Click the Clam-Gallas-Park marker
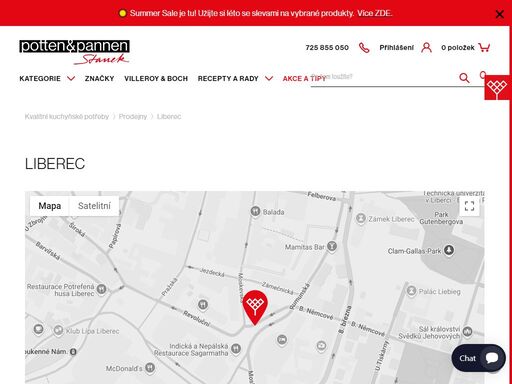This screenshot has width=512, height=384. 449,250
